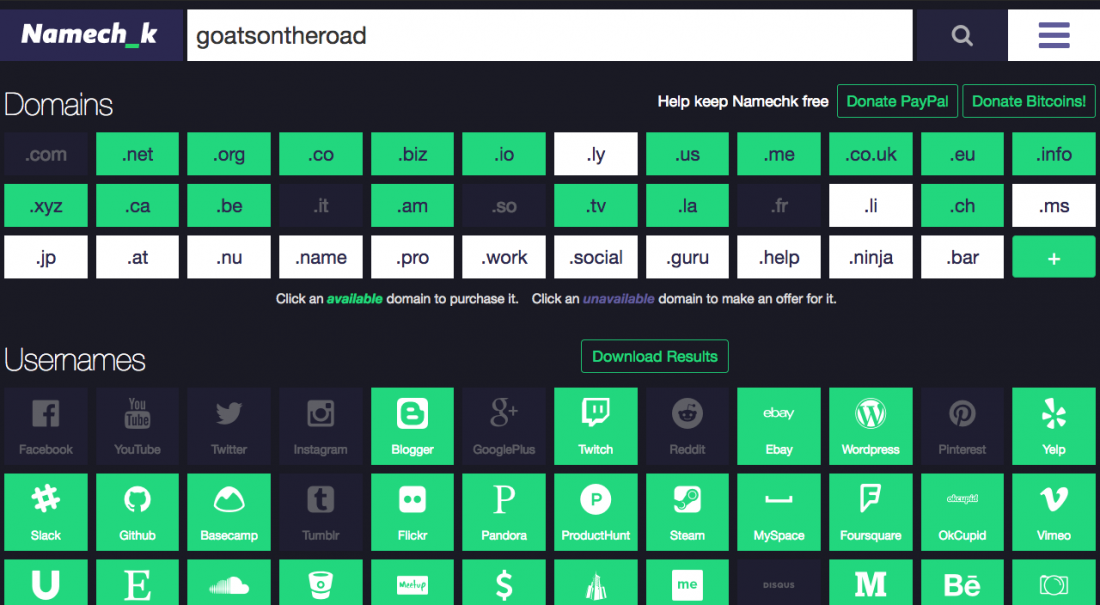This screenshot has width=1100, height=605.
Task: Claim the MySpace username
Action: 779,512
